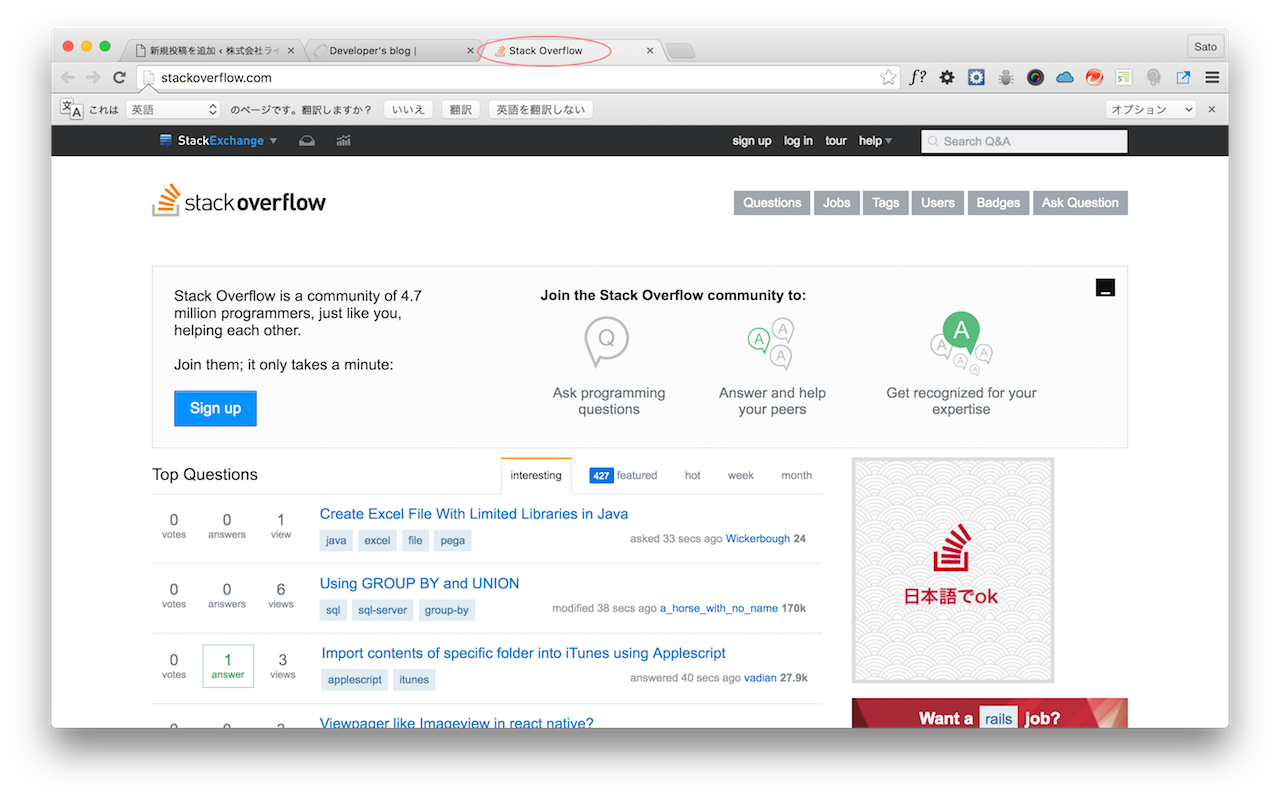This screenshot has height=800, width=1280.
Task: Click the gray head-shaped extension icon
Action: (x=1153, y=77)
